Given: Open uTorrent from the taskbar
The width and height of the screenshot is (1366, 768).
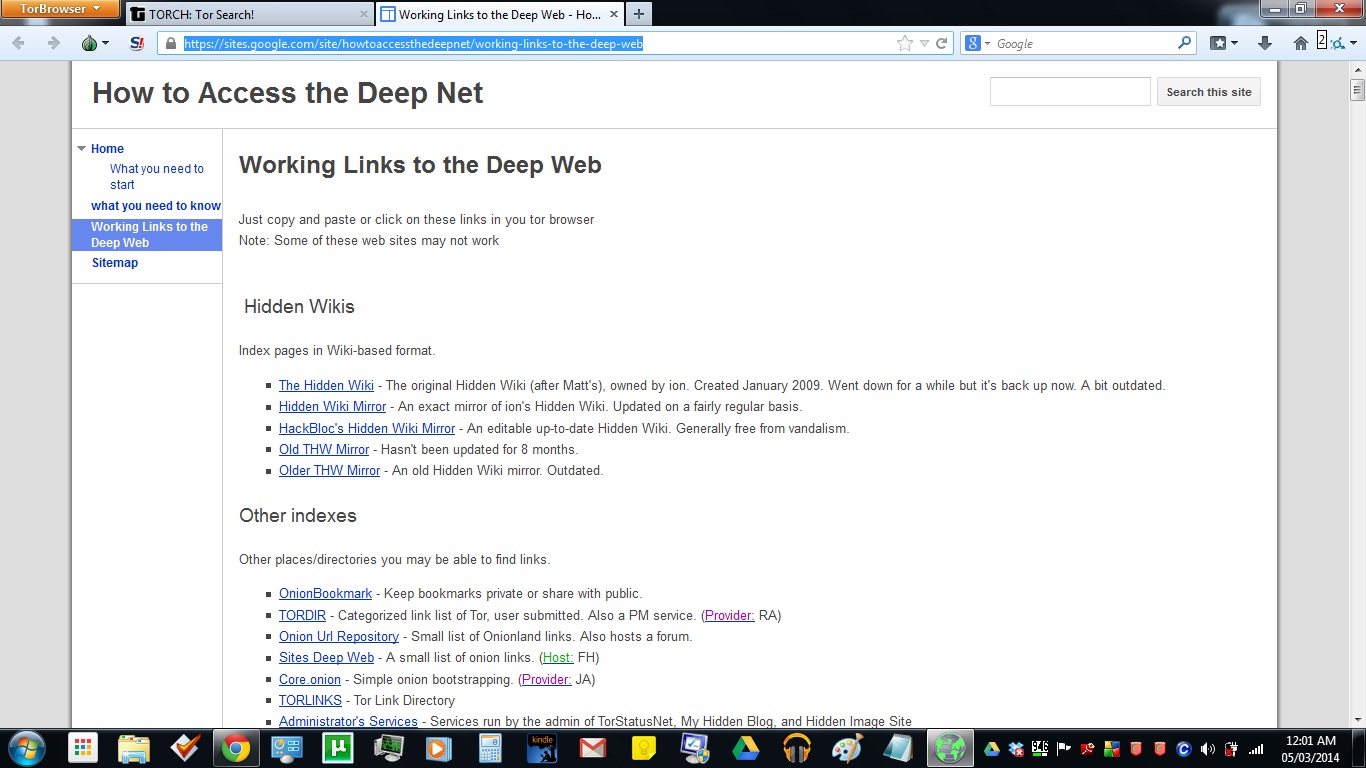Looking at the screenshot, I should (338, 748).
